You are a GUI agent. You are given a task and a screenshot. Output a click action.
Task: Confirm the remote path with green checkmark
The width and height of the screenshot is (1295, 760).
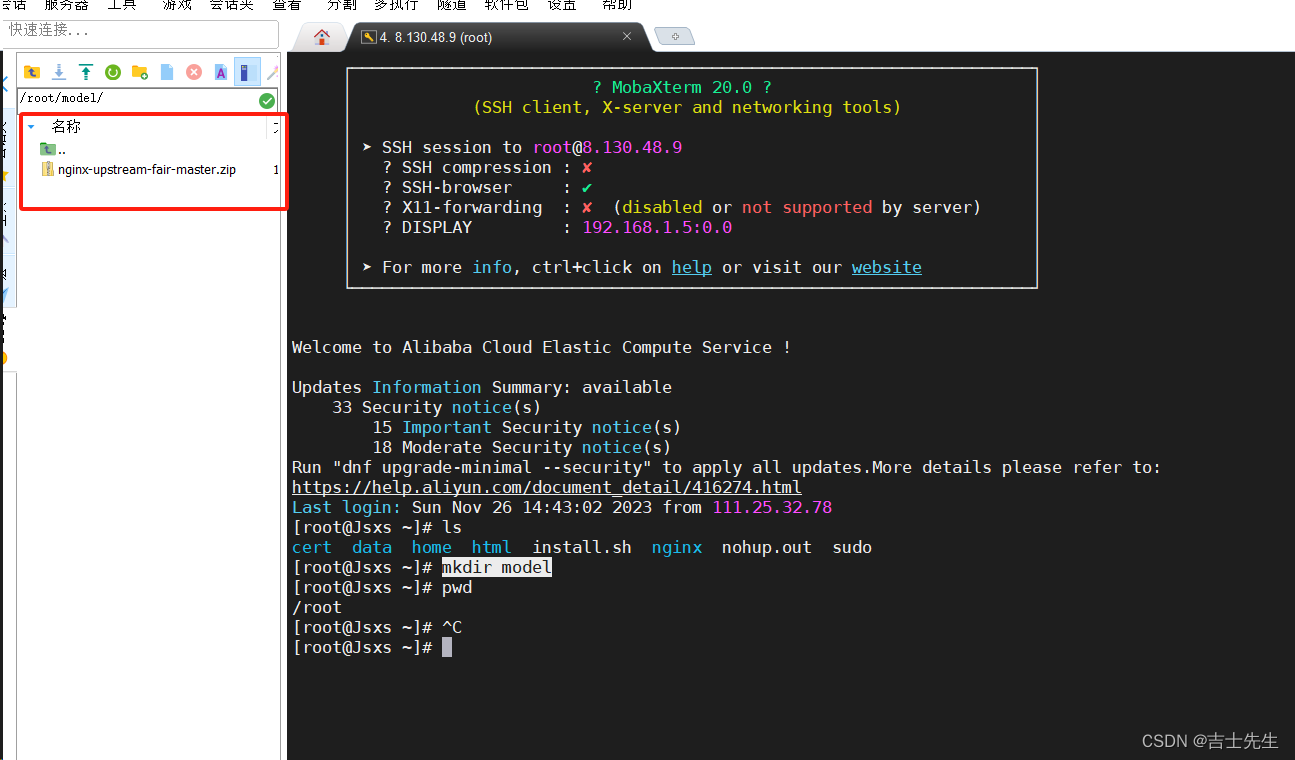tap(267, 100)
